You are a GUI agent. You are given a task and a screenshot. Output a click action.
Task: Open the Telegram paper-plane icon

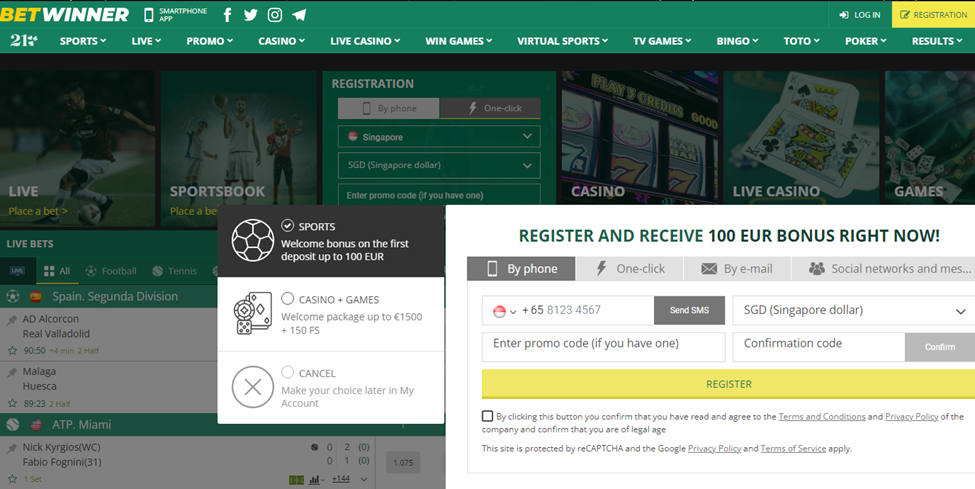299,15
